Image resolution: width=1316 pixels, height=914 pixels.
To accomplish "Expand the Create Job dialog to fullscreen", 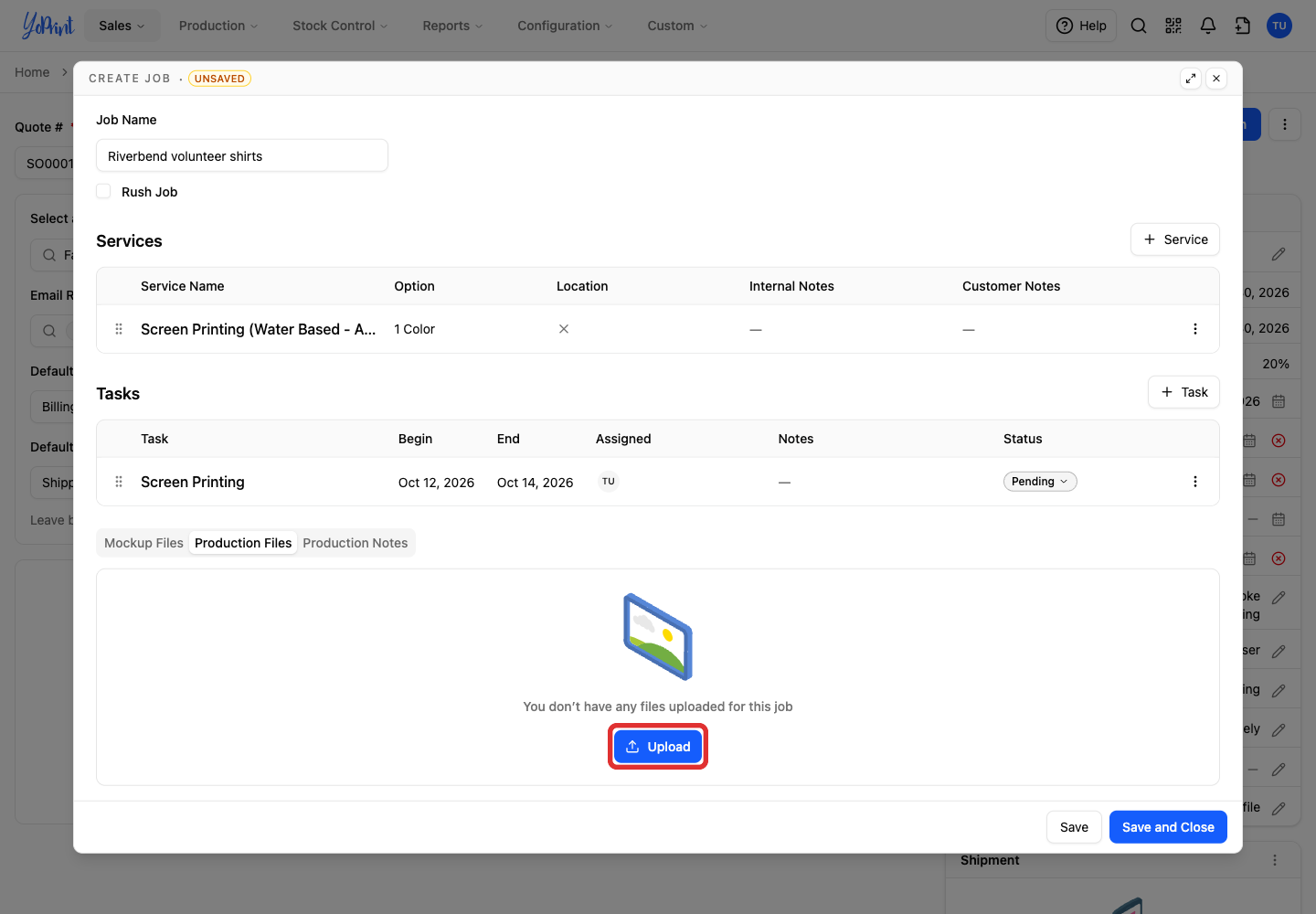I will (x=1191, y=79).
